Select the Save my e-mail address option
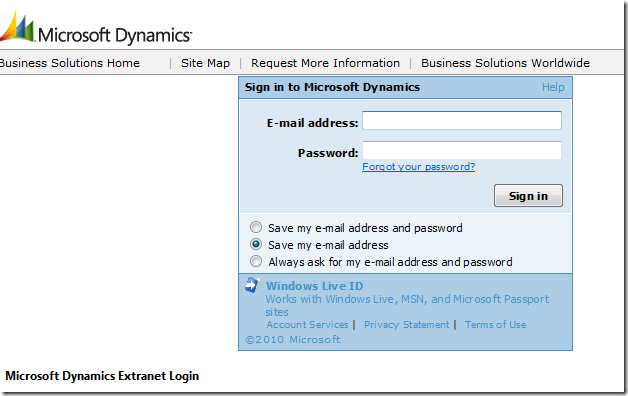 click(x=256, y=244)
